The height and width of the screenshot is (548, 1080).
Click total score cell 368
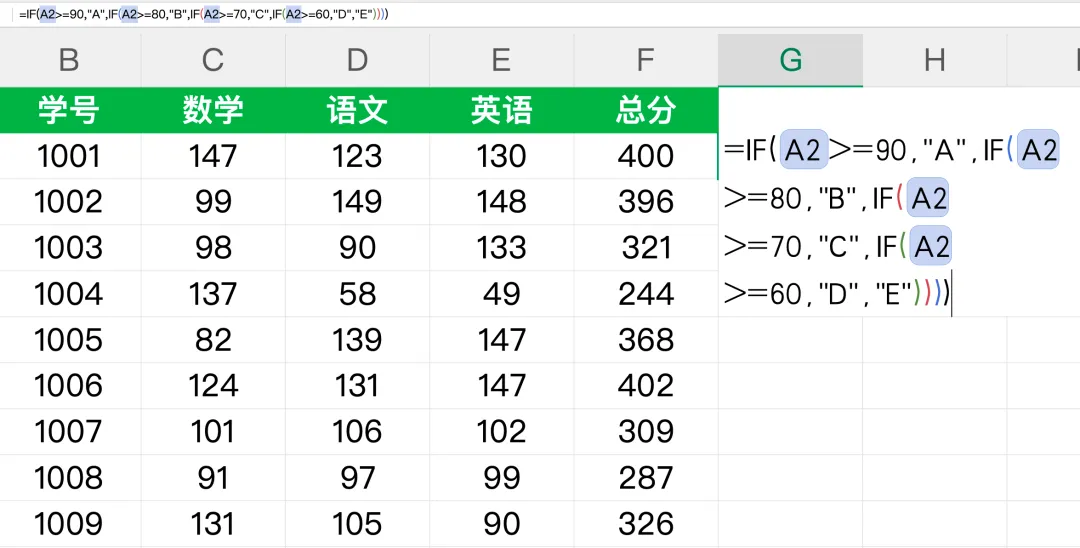645,339
